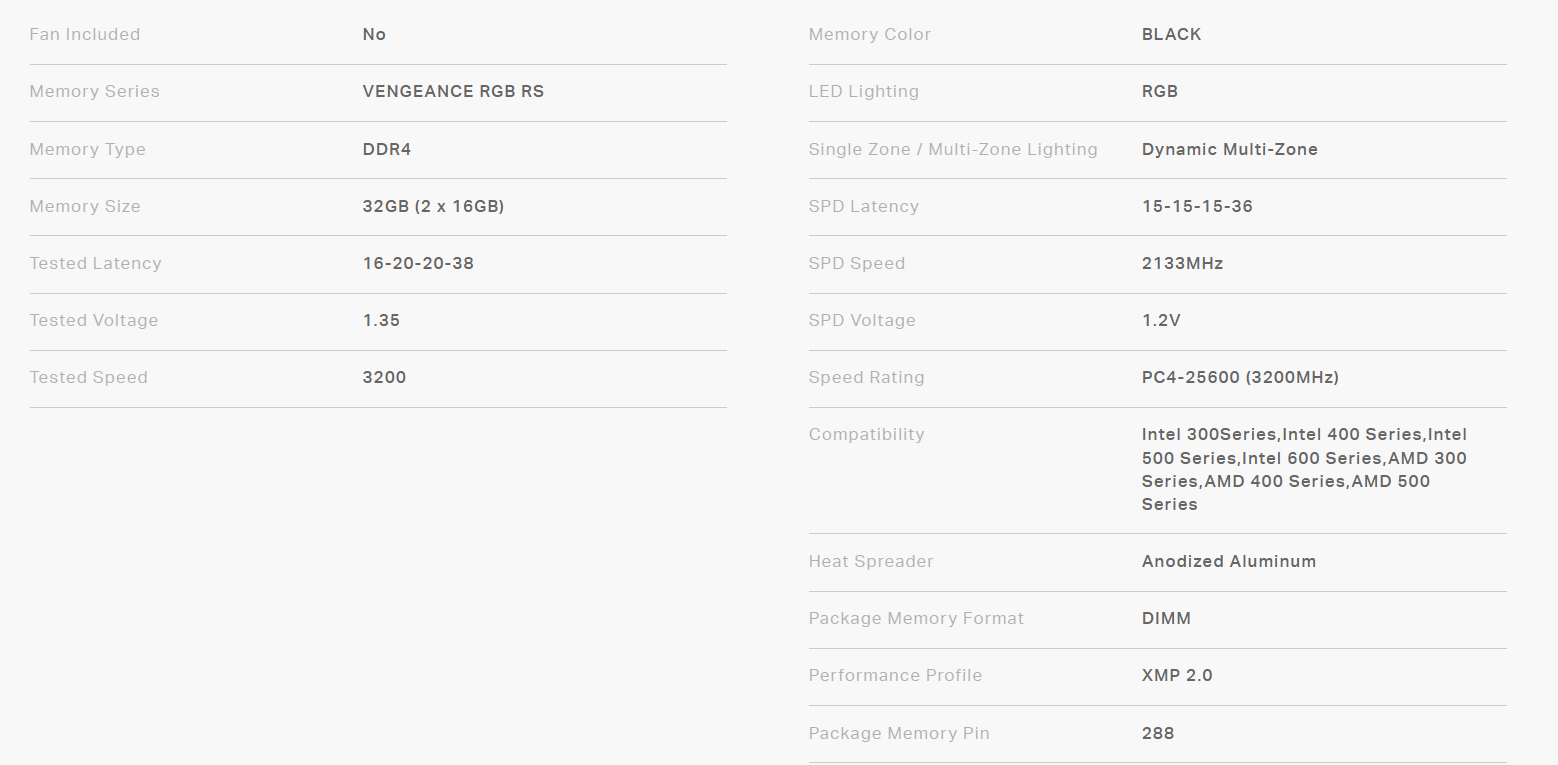Click the Package Memory Format DIMM value
Image resolution: width=1558 pixels, height=765 pixels.
click(1166, 618)
